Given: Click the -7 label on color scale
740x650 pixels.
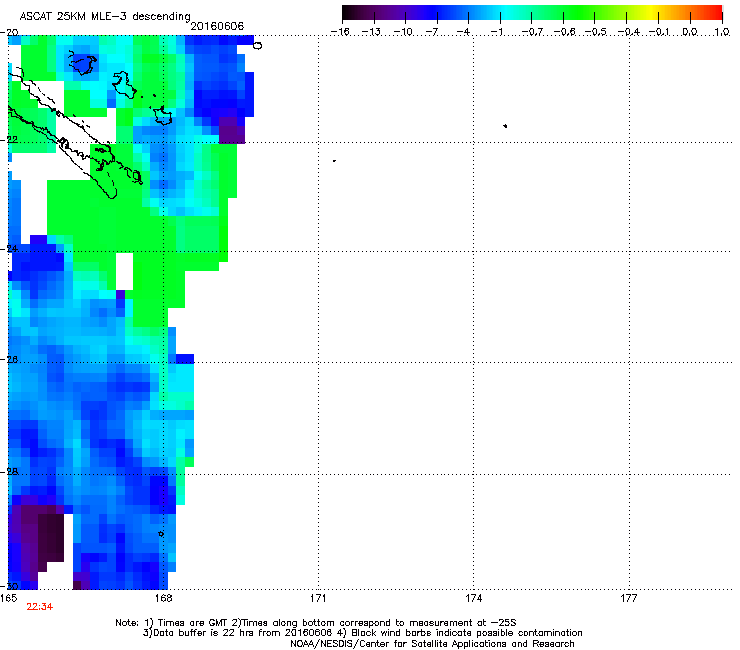Looking at the screenshot, I should click(x=432, y=32).
